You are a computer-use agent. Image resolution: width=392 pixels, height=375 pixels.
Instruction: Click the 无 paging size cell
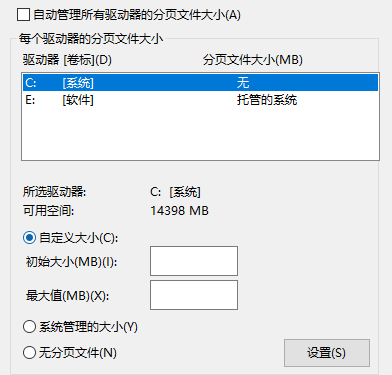point(243,83)
